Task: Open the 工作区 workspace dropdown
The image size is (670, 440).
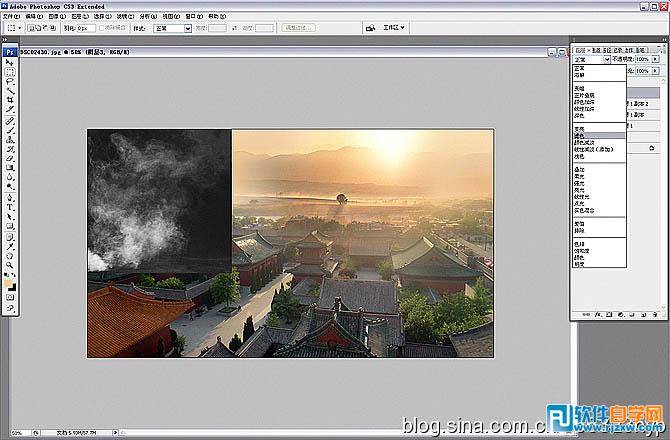Action: (x=394, y=27)
